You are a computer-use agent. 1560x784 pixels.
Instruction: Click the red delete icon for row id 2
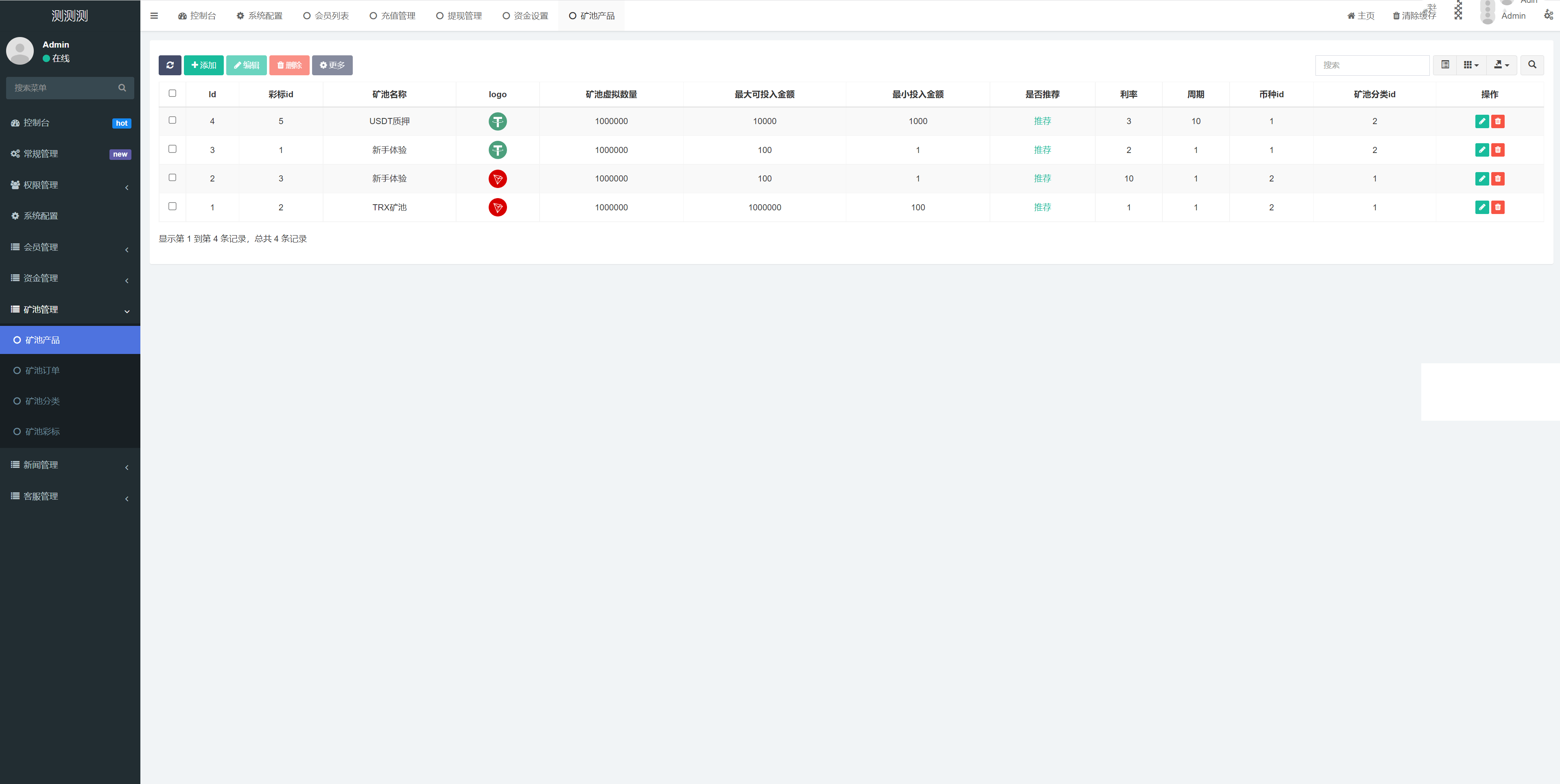(x=1498, y=179)
